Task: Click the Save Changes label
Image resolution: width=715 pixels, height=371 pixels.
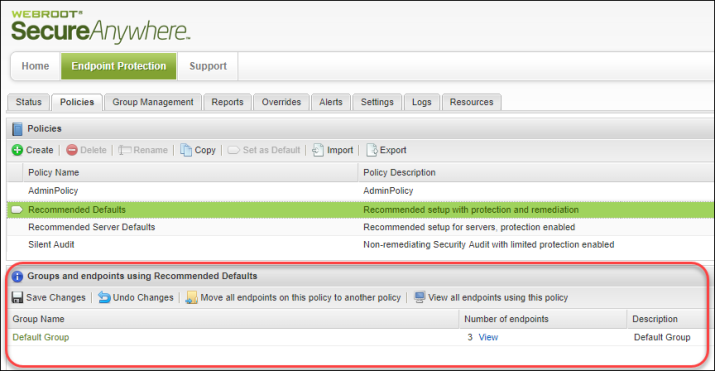Action: click(x=56, y=298)
